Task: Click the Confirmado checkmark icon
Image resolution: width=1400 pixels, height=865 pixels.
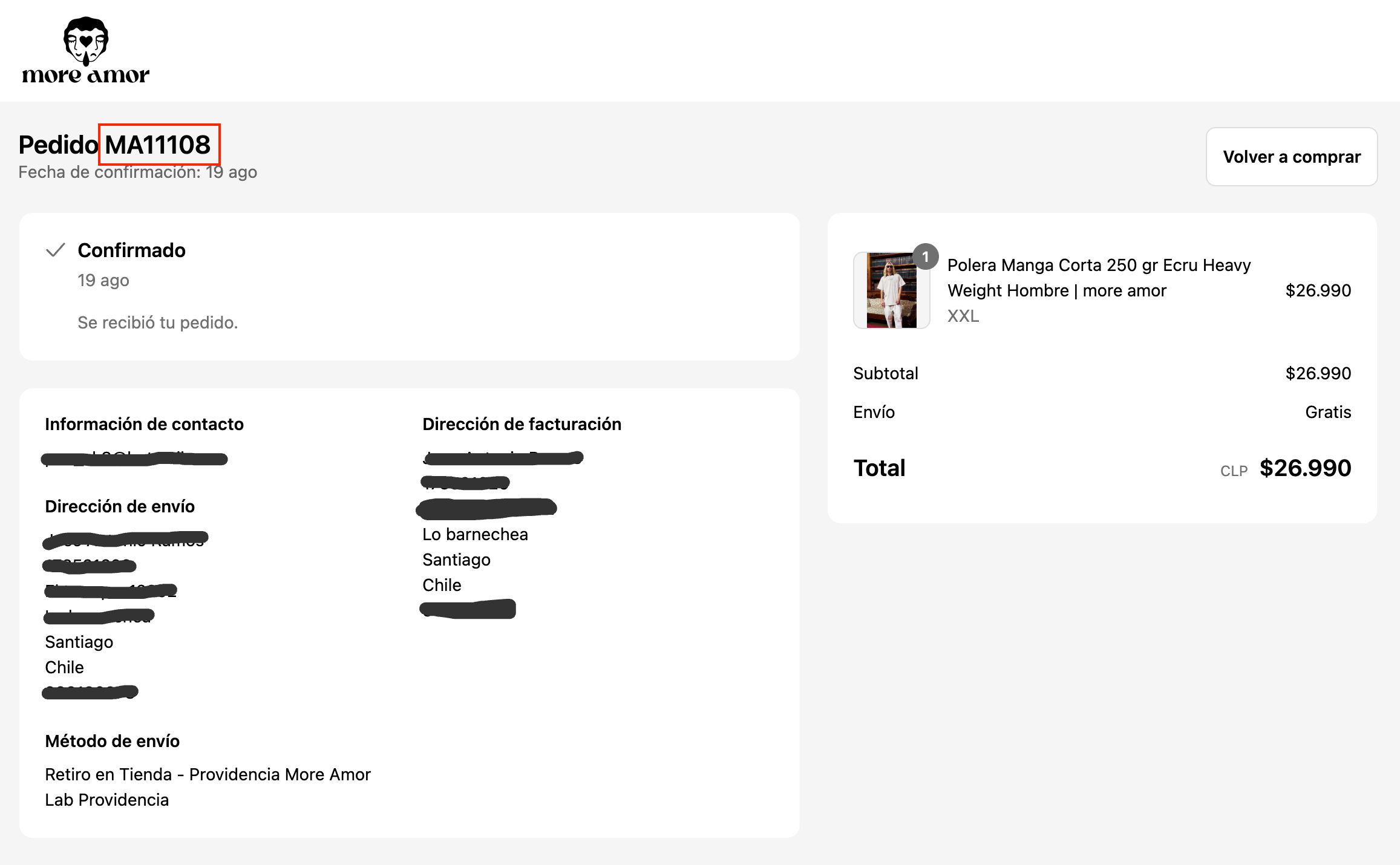Action: tap(56, 250)
